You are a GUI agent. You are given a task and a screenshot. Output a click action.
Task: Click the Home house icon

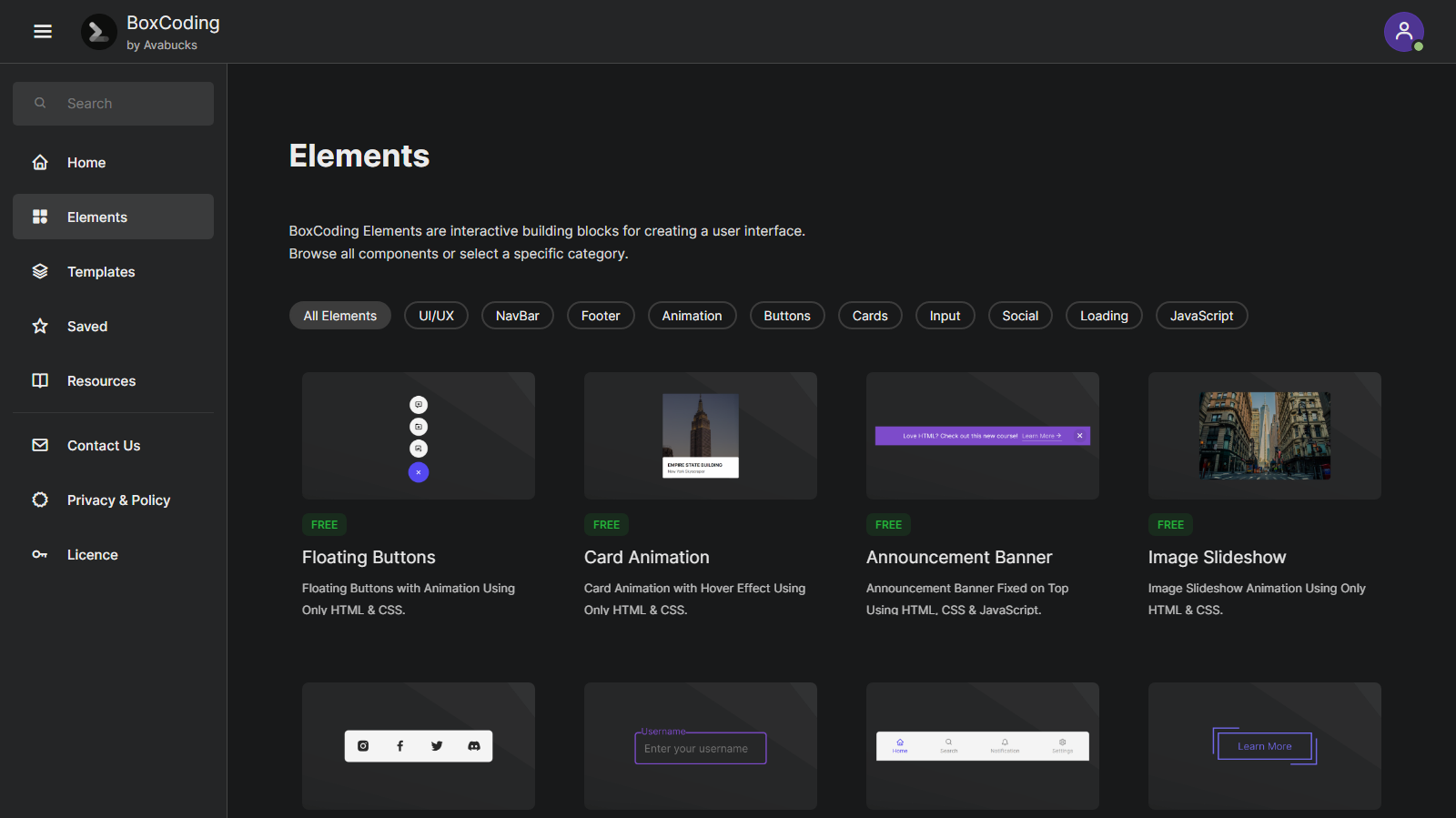[x=40, y=162]
